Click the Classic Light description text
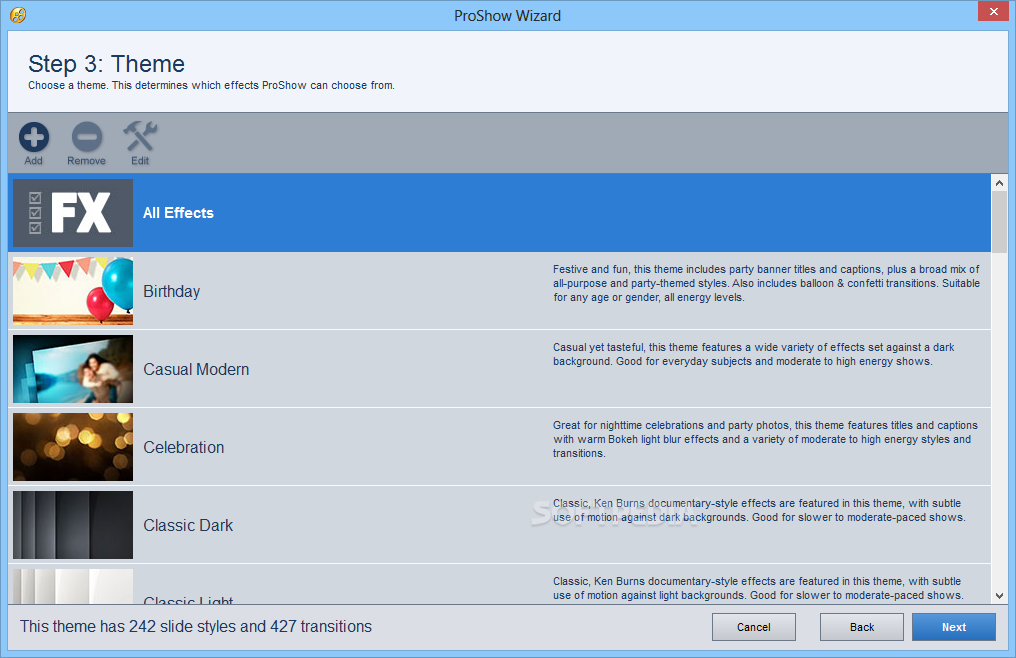 [x=758, y=588]
